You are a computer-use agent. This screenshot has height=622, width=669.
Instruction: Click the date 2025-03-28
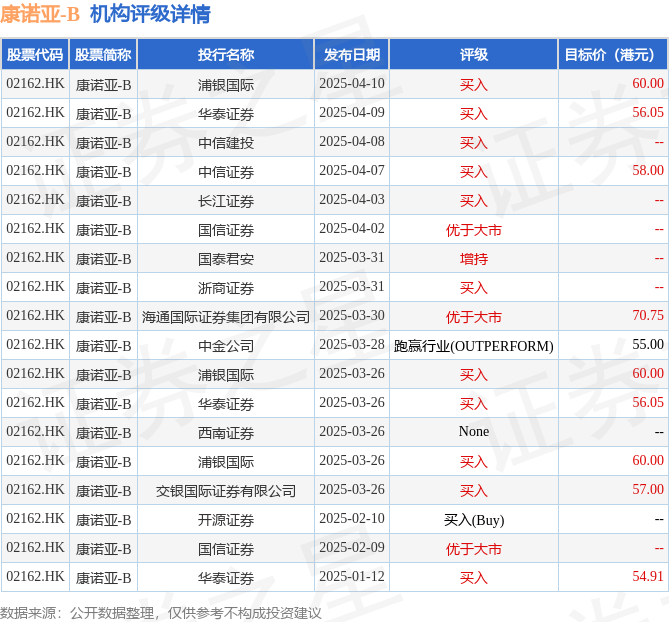(x=352, y=345)
